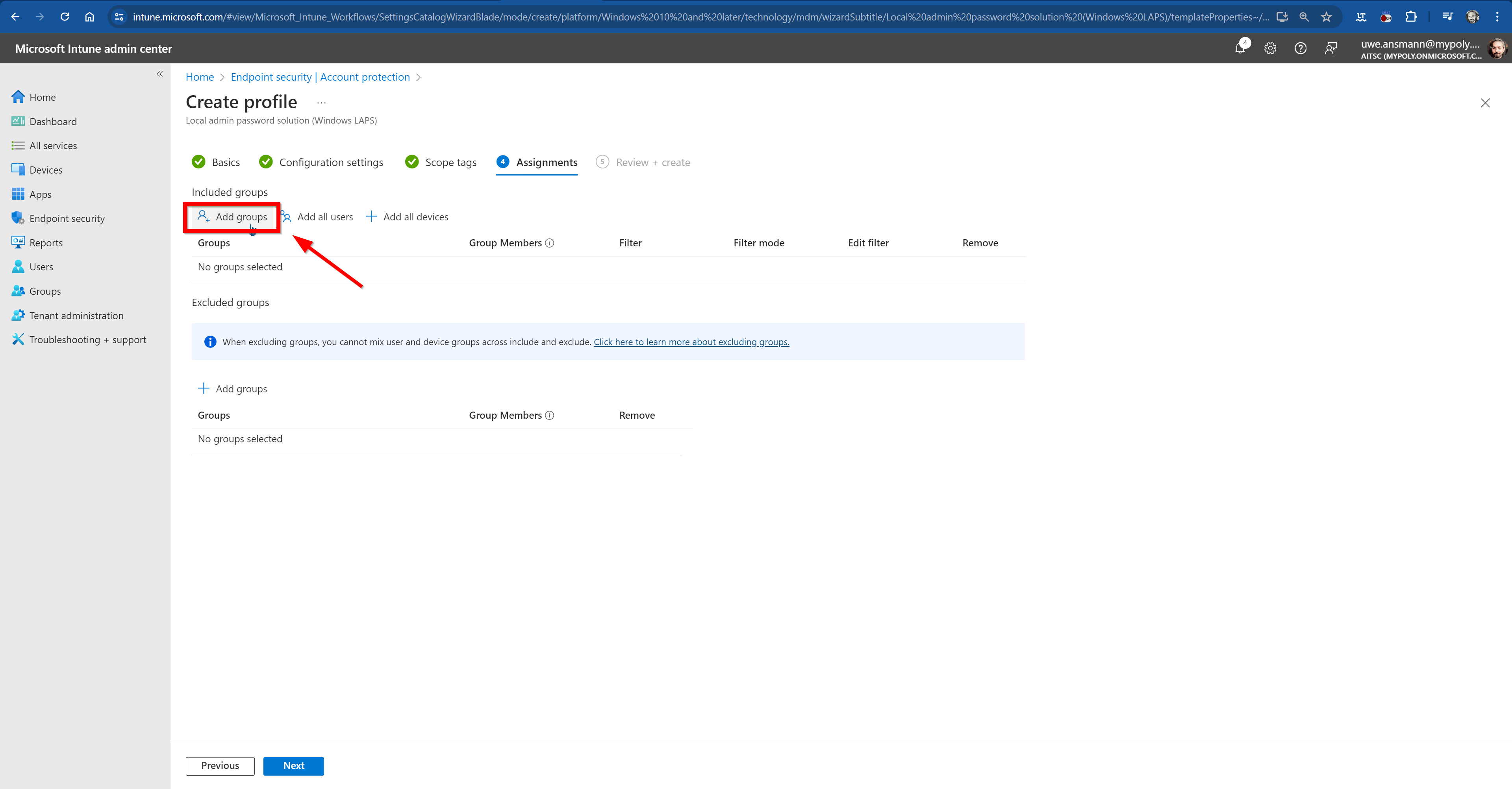The image size is (1512, 789).
Task: Open Chrome's three-dot menu
Action: tap(1497, 17)
